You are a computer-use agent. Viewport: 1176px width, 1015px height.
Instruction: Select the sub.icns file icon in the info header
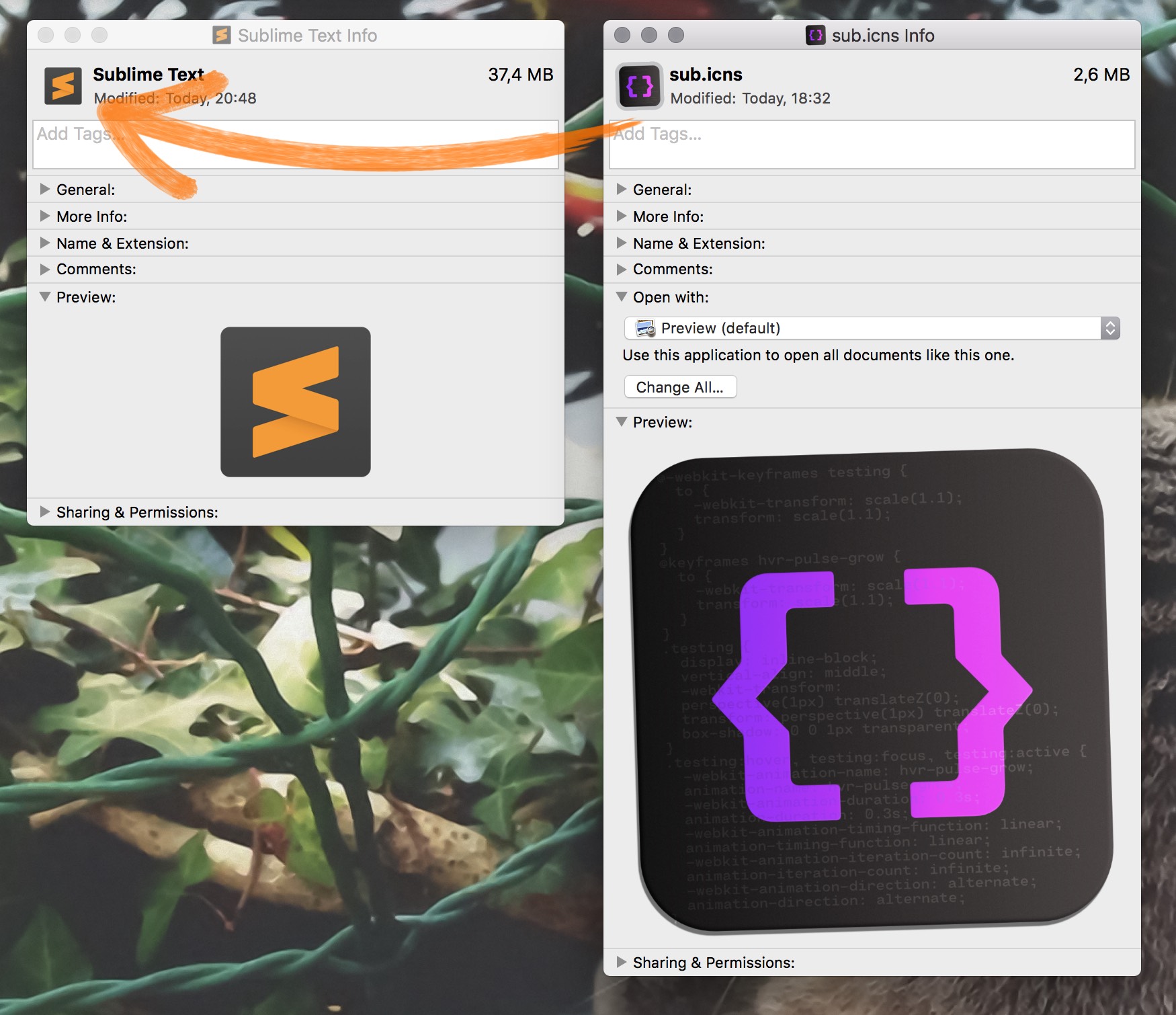639,86
